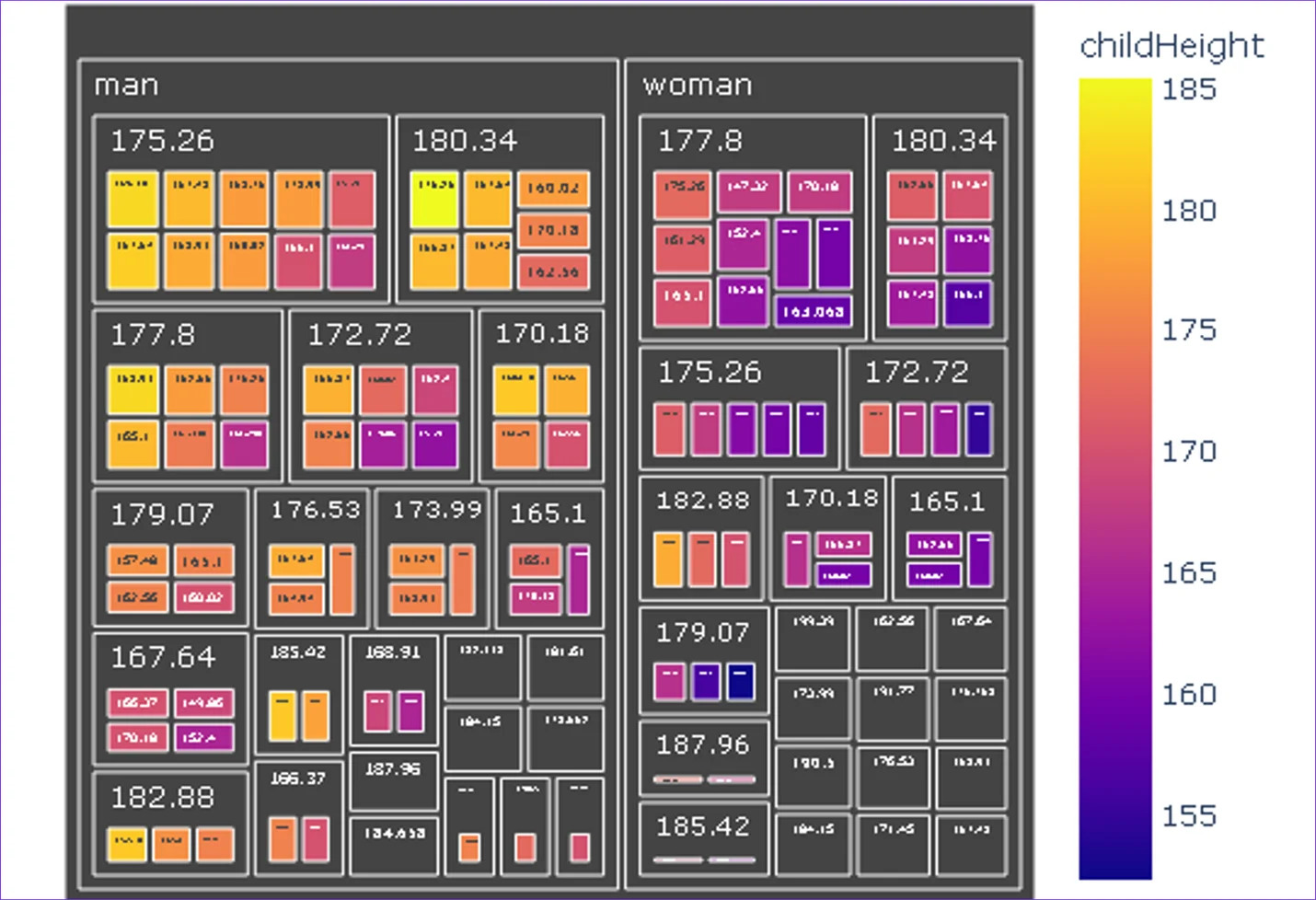
Task: Click the 184.658 box under man
Action: pyautogui.click(x=394, y=846)
